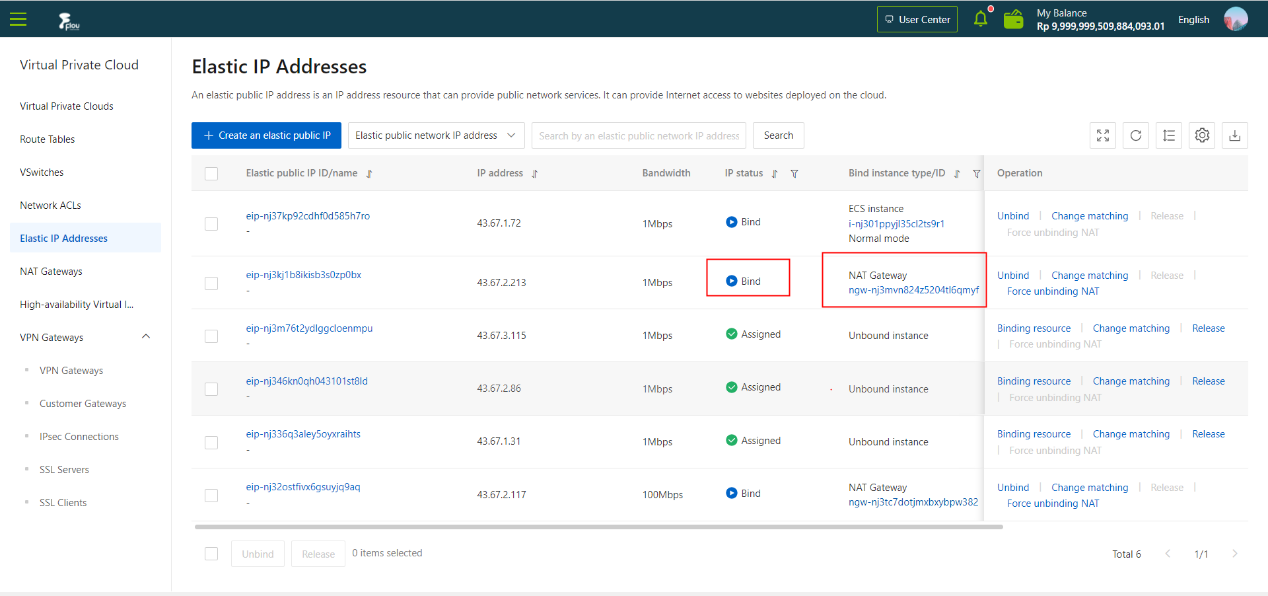Image resolution: width=1268 pixels, height=596 pixels.
Task: Open Virtual Private Clouds in sidebar
Action: point(67,106)
